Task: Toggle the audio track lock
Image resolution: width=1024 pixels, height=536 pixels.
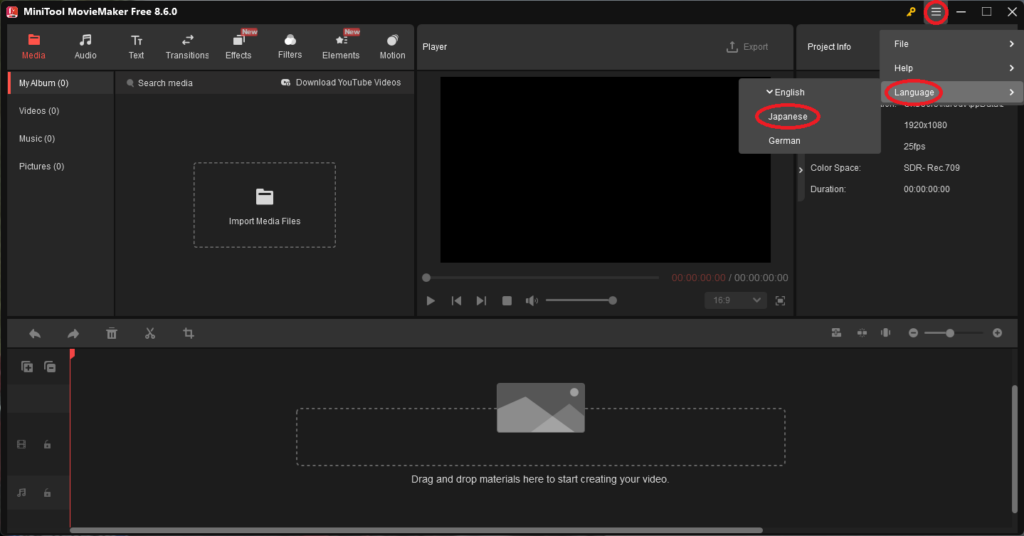Action: [47, 493]
